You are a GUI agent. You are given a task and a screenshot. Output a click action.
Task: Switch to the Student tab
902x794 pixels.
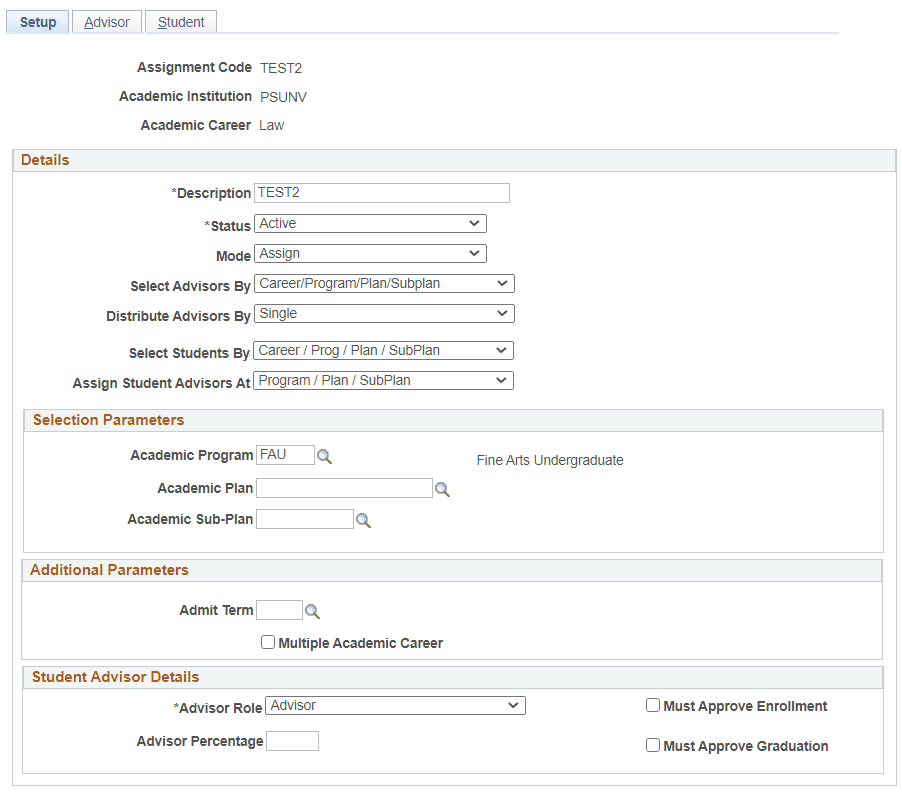[x=180, y=21]
